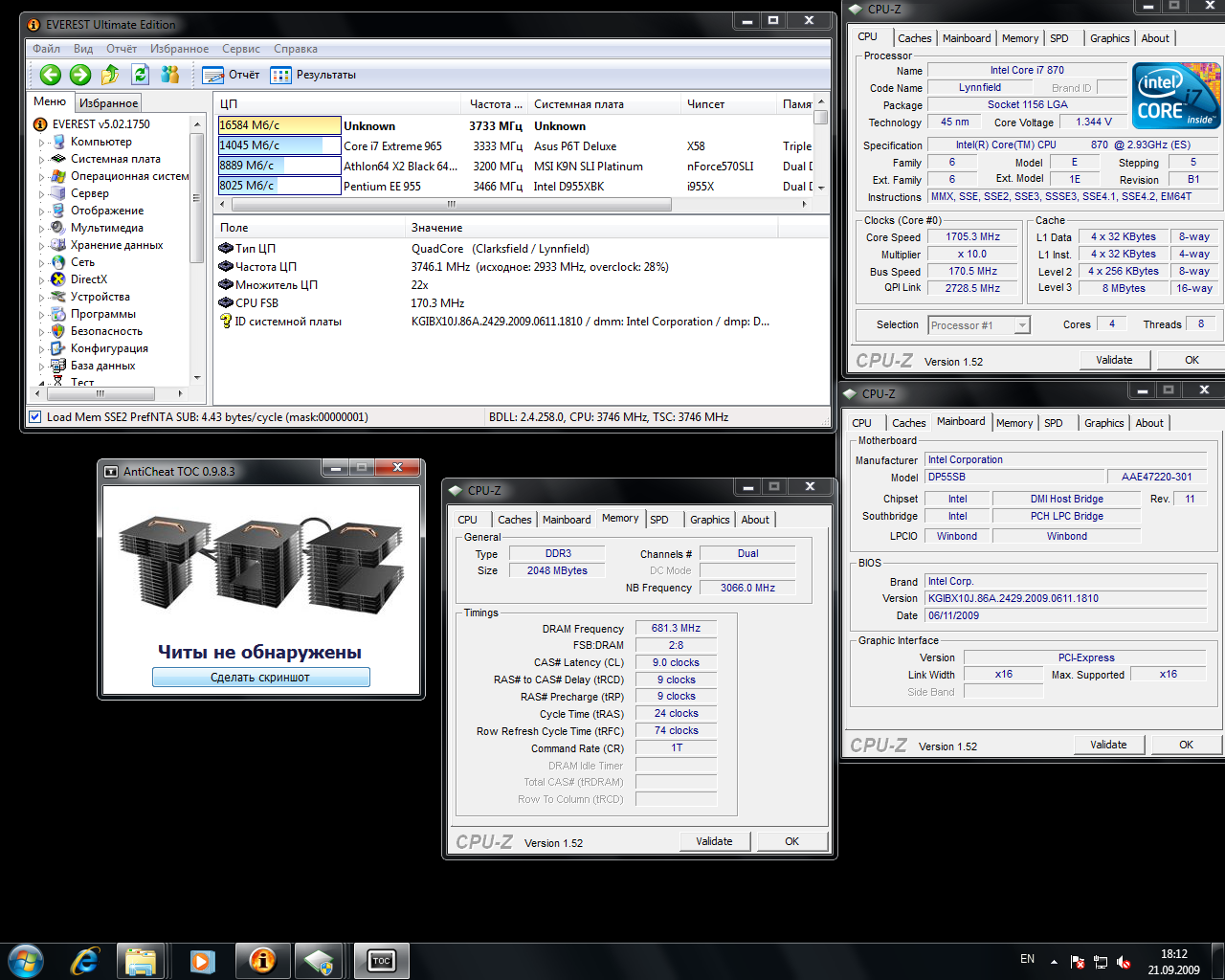Open Windows Explorer from the taskbar
Image resolution: width=1225 pixels, height=980 pixels.
click(141, 960)
